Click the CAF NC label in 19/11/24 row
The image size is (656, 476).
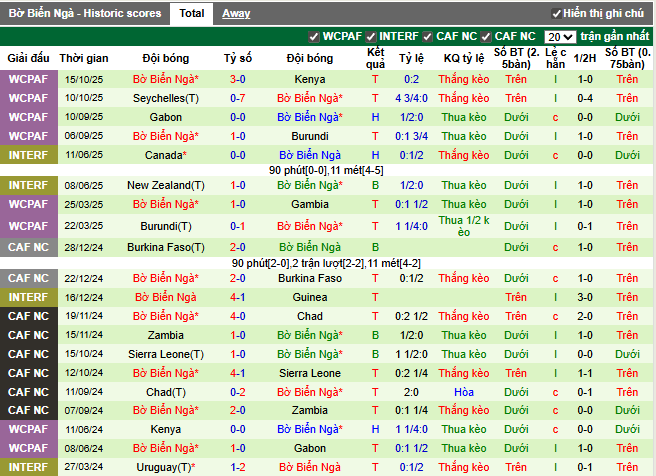(x=28, y=316)
